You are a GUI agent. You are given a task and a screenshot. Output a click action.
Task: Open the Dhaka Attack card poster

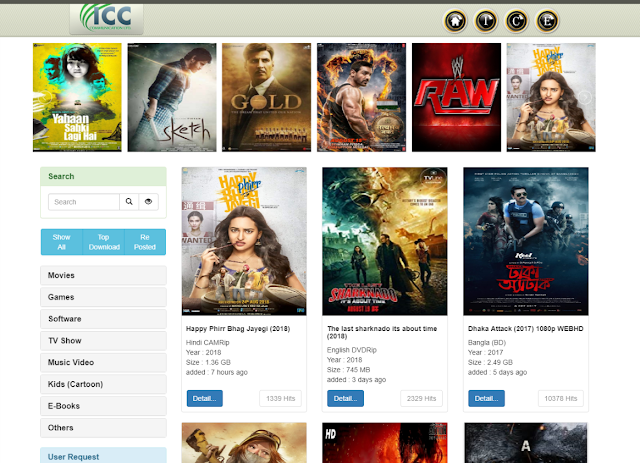point(526,241)
